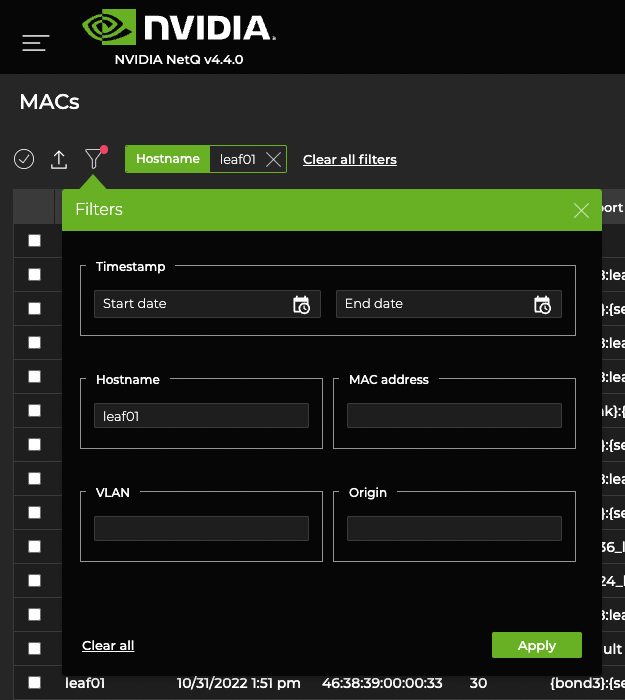Click the Clear all link in Filters
The height and width of the screenshot is (700, 625).
pos(108,646)
